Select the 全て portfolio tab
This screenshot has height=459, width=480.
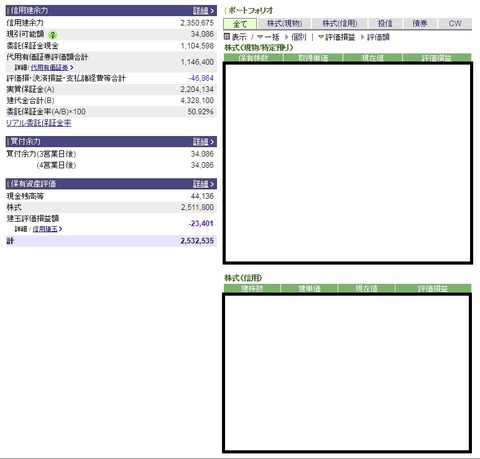coord(240,24)
